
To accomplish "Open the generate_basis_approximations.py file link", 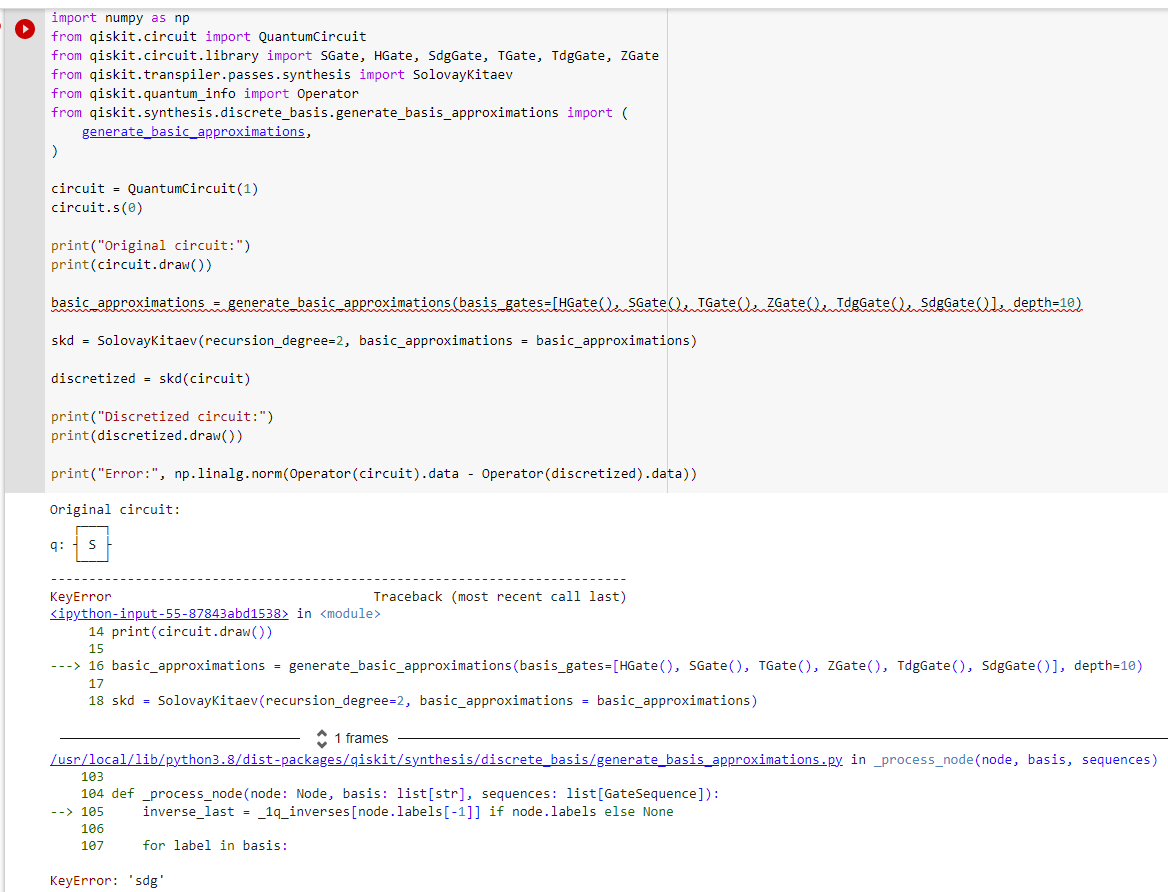I will (x=444, y=759).
